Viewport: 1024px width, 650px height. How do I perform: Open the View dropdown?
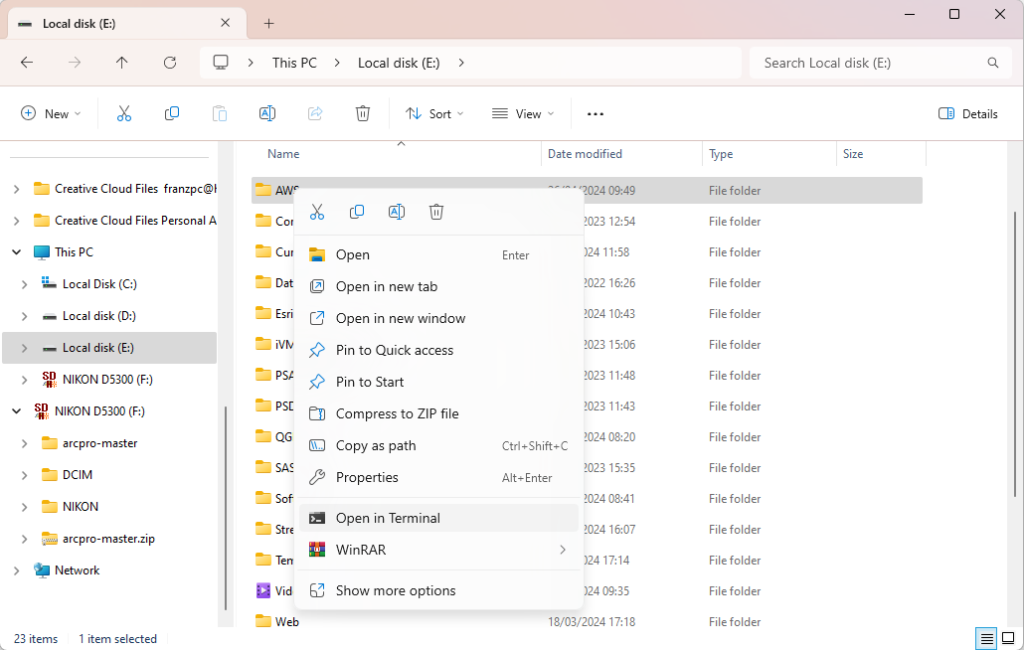click(523, 114)
